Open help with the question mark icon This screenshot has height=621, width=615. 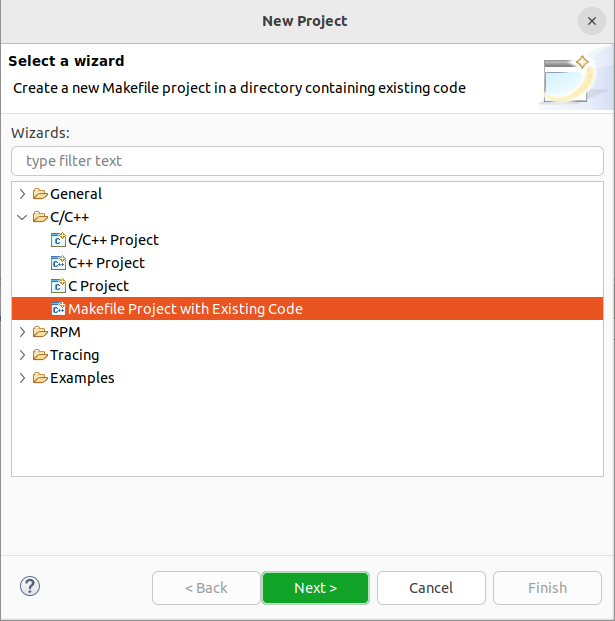coord(30,586)
